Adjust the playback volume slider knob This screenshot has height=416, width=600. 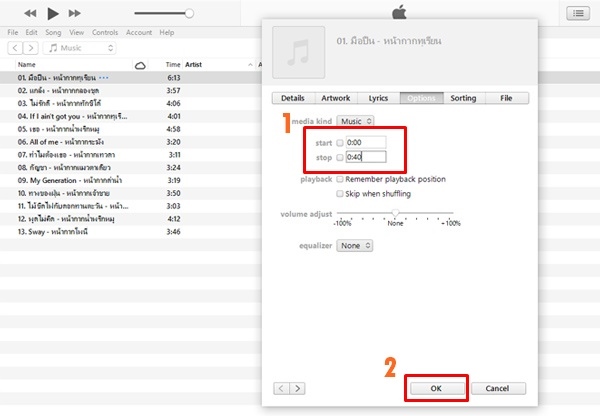click(x=189, y=13)
